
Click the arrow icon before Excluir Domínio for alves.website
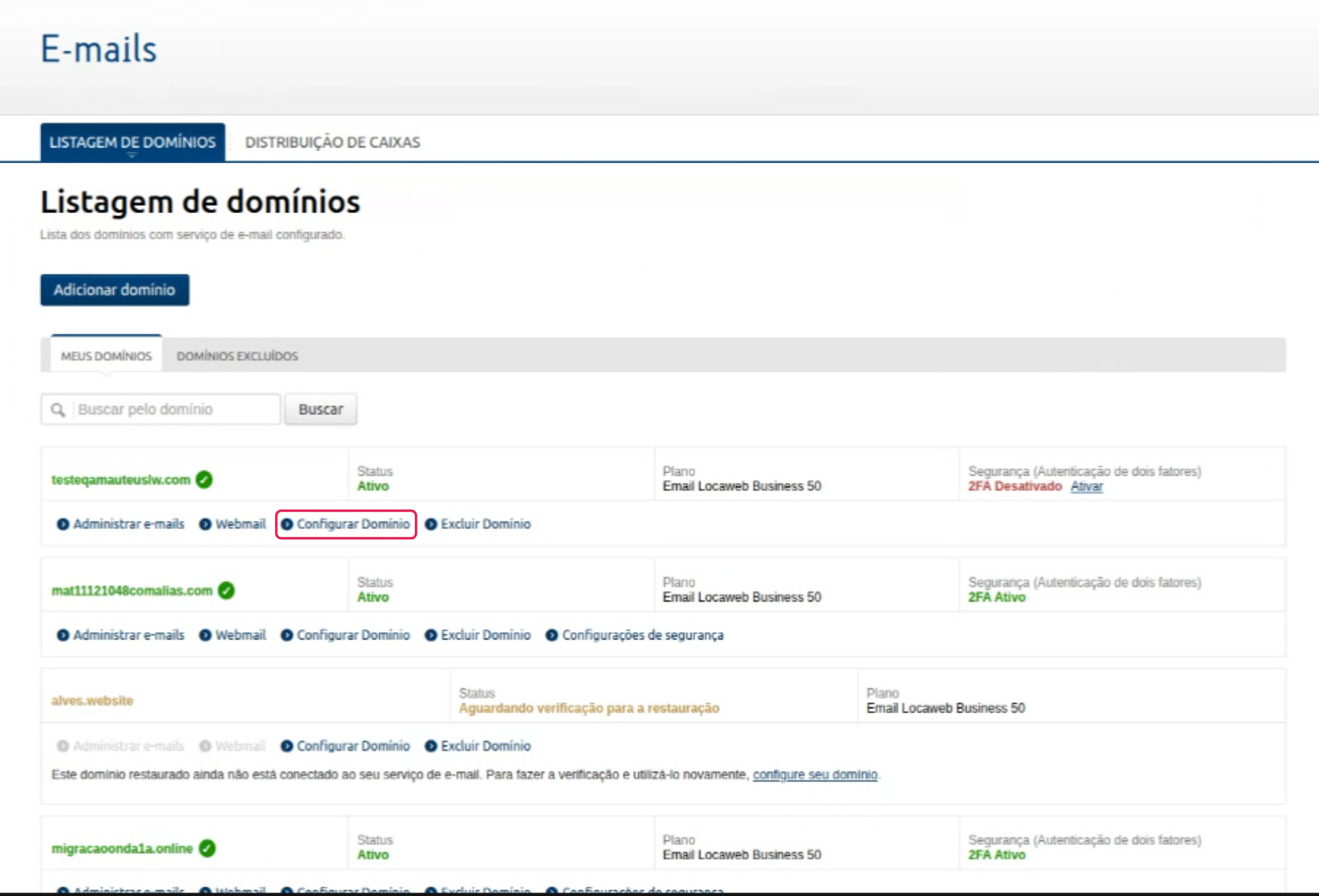pyautogui.click(x=433, y=746)
